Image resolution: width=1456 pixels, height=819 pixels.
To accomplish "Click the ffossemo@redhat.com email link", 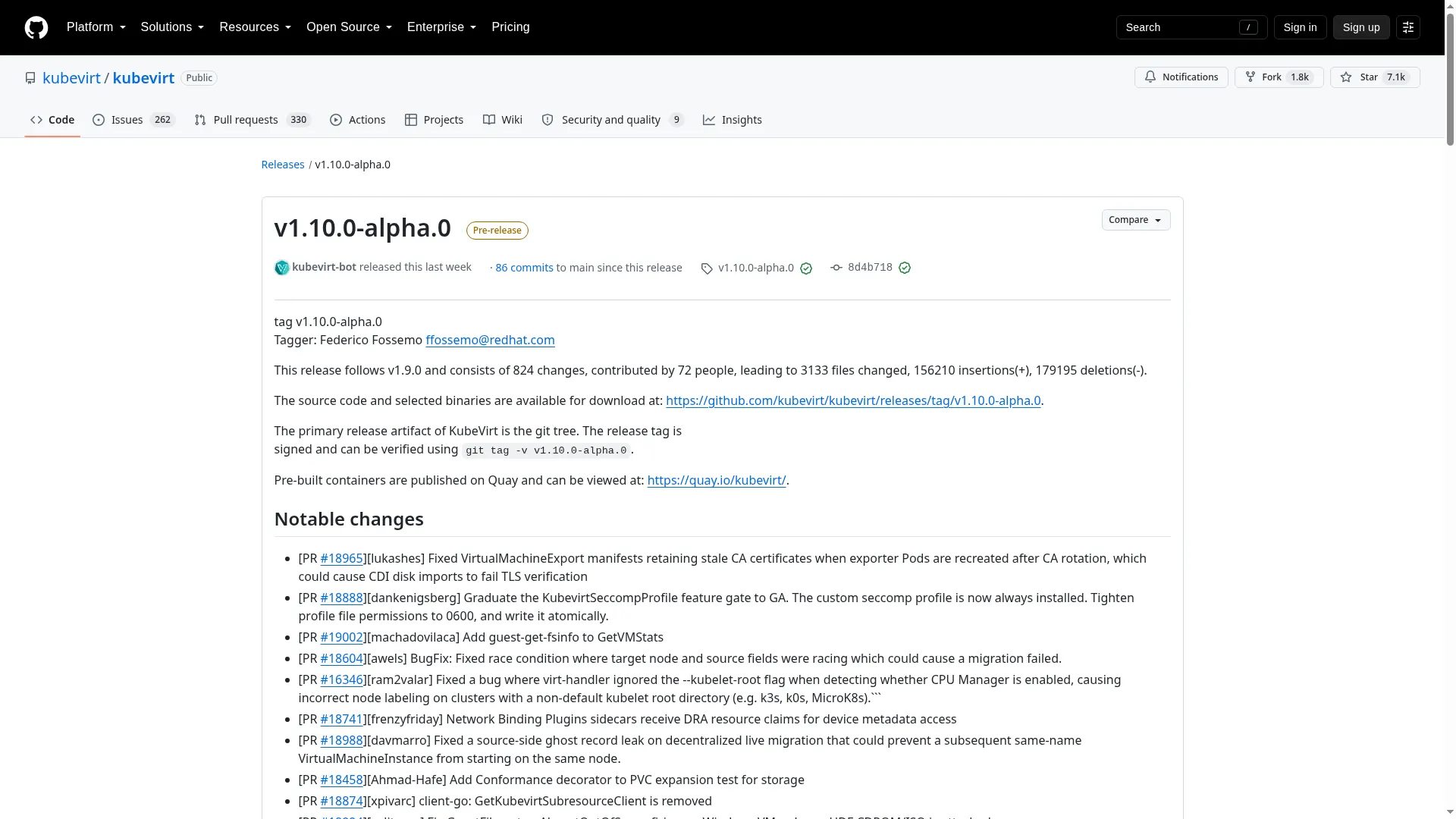I will pyautogui.click(x=490, y=340).
